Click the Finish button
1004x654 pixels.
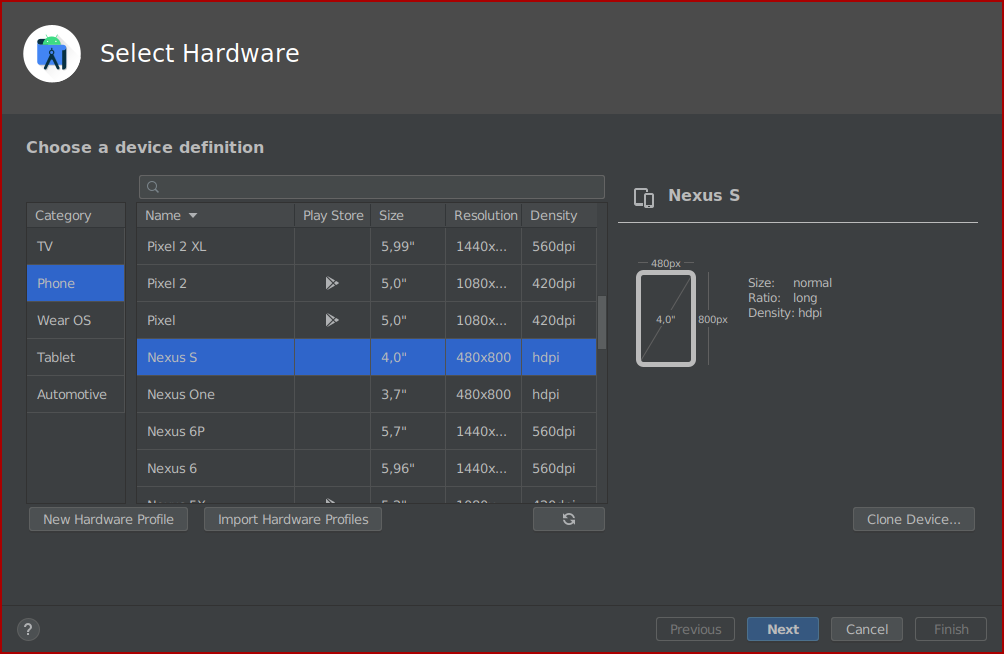pyautogui.click(x=951, y=630)
